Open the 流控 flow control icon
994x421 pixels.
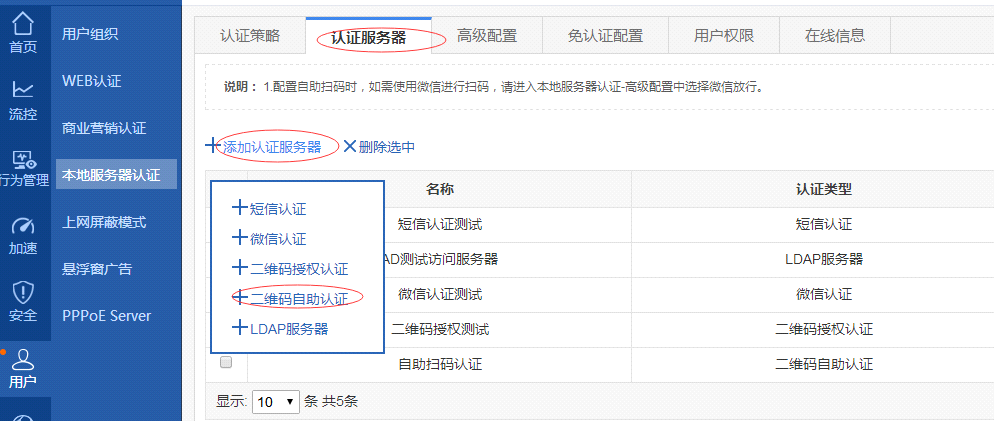click(x=22, y=90)
